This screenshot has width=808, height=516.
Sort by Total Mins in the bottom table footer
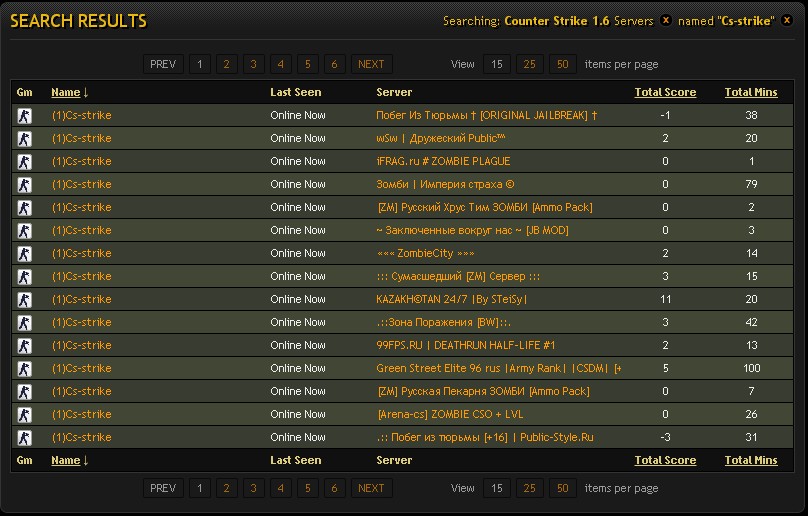click(751, 460)
